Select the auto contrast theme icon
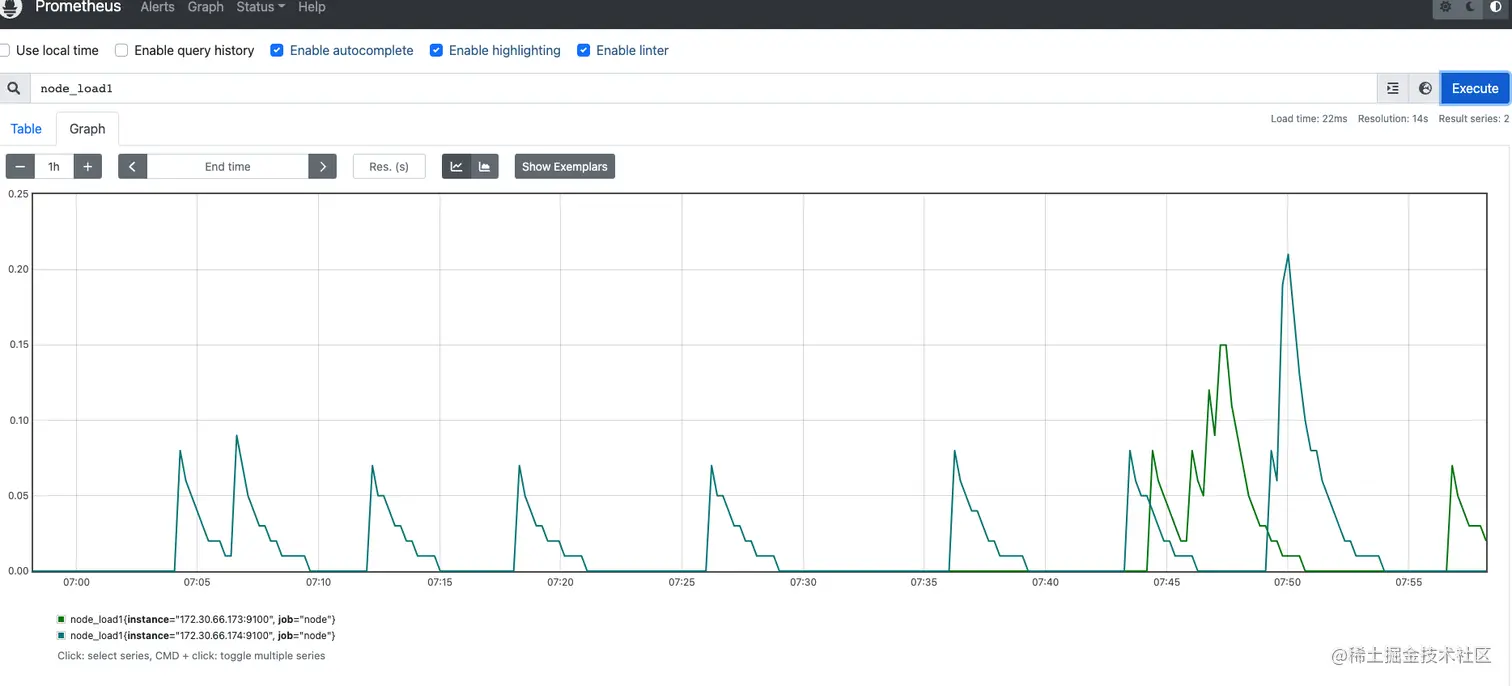Viewport: 1512px width, 686px height. point(1496,7)
